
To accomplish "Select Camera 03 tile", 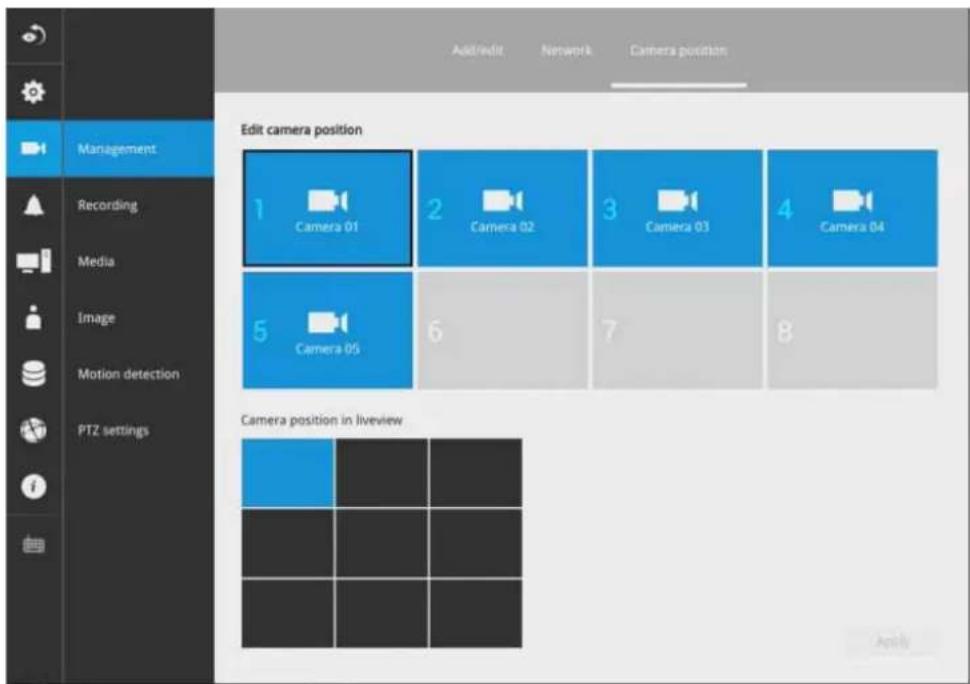I will (x=677, y=208).
